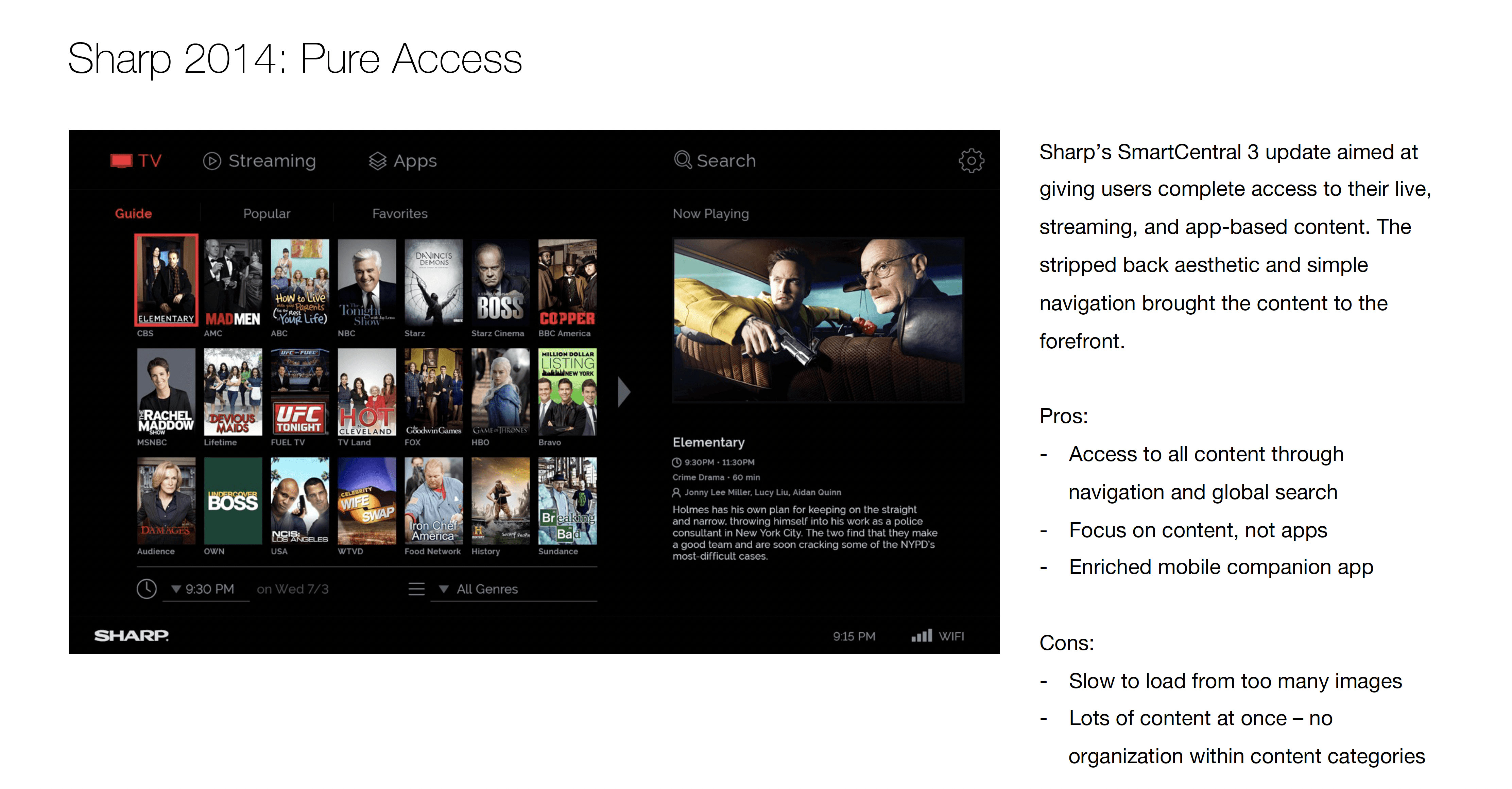This screenshot has width=1512, height=789.
Task: Click the next-page arrow beside the guide grid
Action: pyautogui.click(x=624, y=392)
